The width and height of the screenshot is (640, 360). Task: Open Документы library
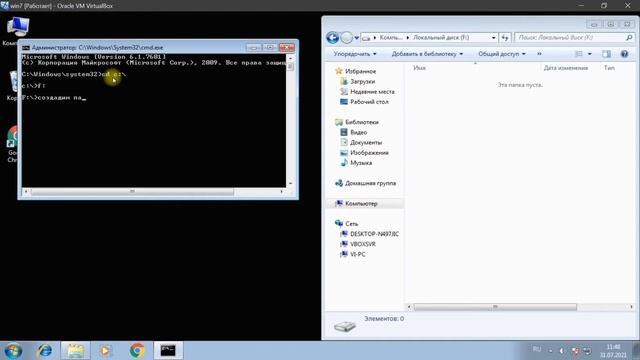(x=366, y=142)
